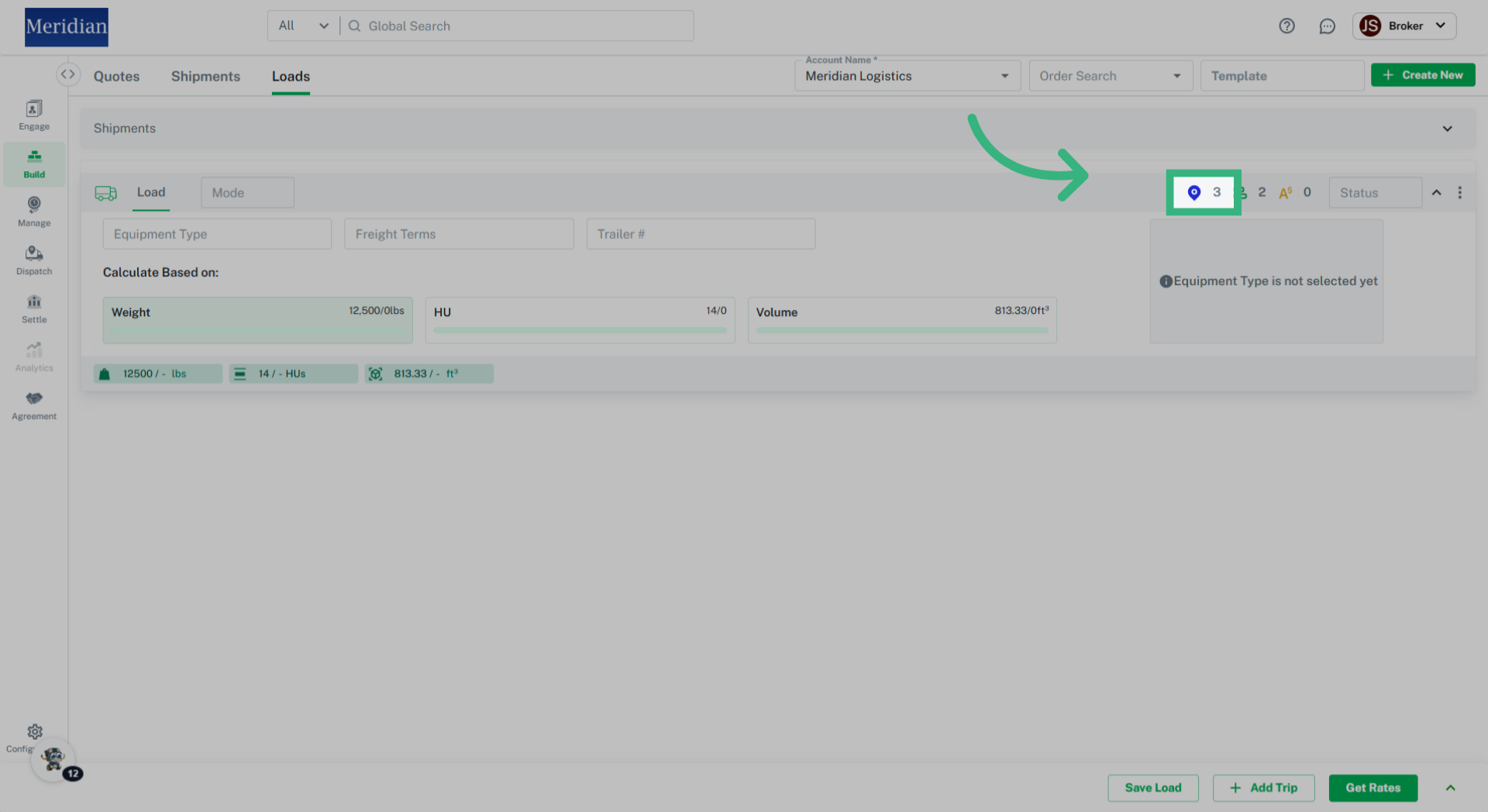
Task: Click the handling units stack icon in totals
Action: (240, 373)
